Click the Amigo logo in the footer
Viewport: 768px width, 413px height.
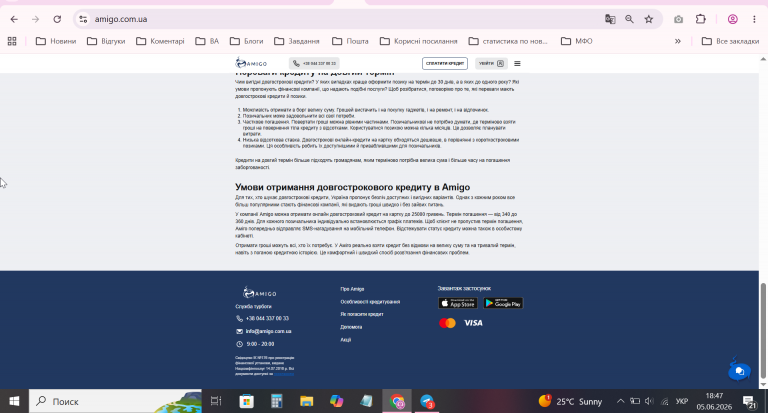tap(260, 292)
